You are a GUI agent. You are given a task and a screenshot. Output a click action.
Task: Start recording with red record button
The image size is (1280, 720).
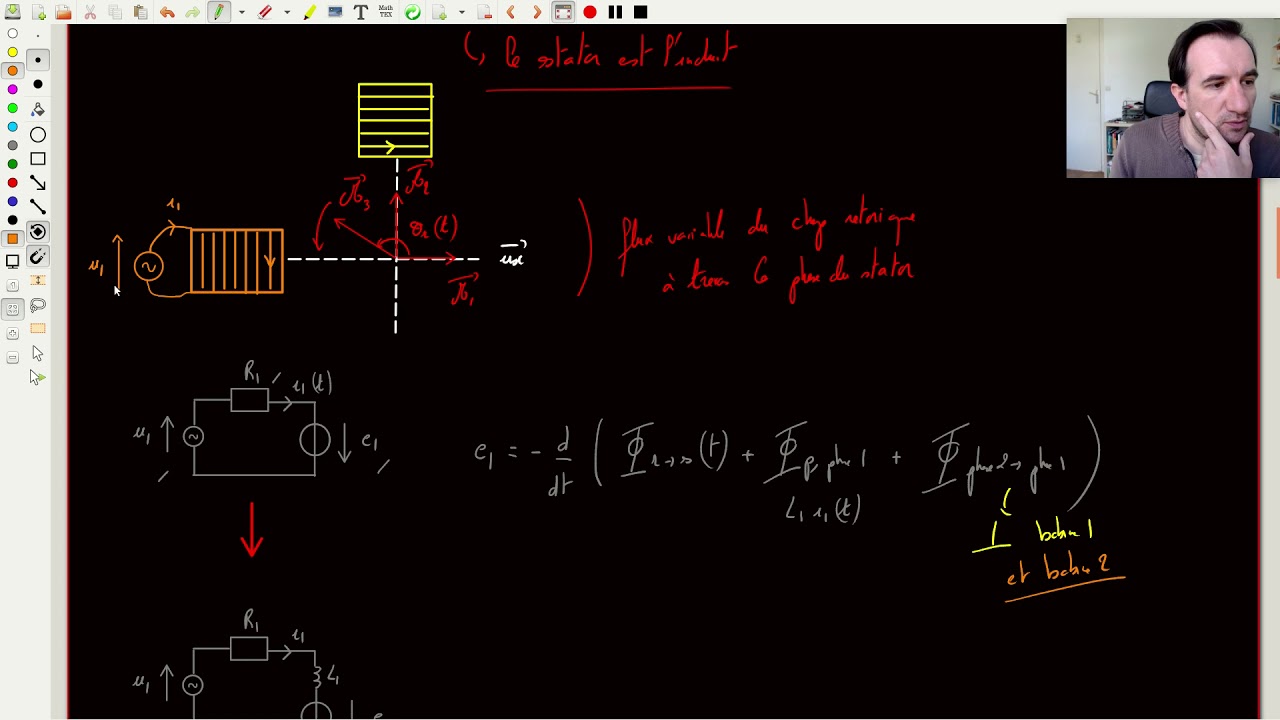click(x=590, y=12)
